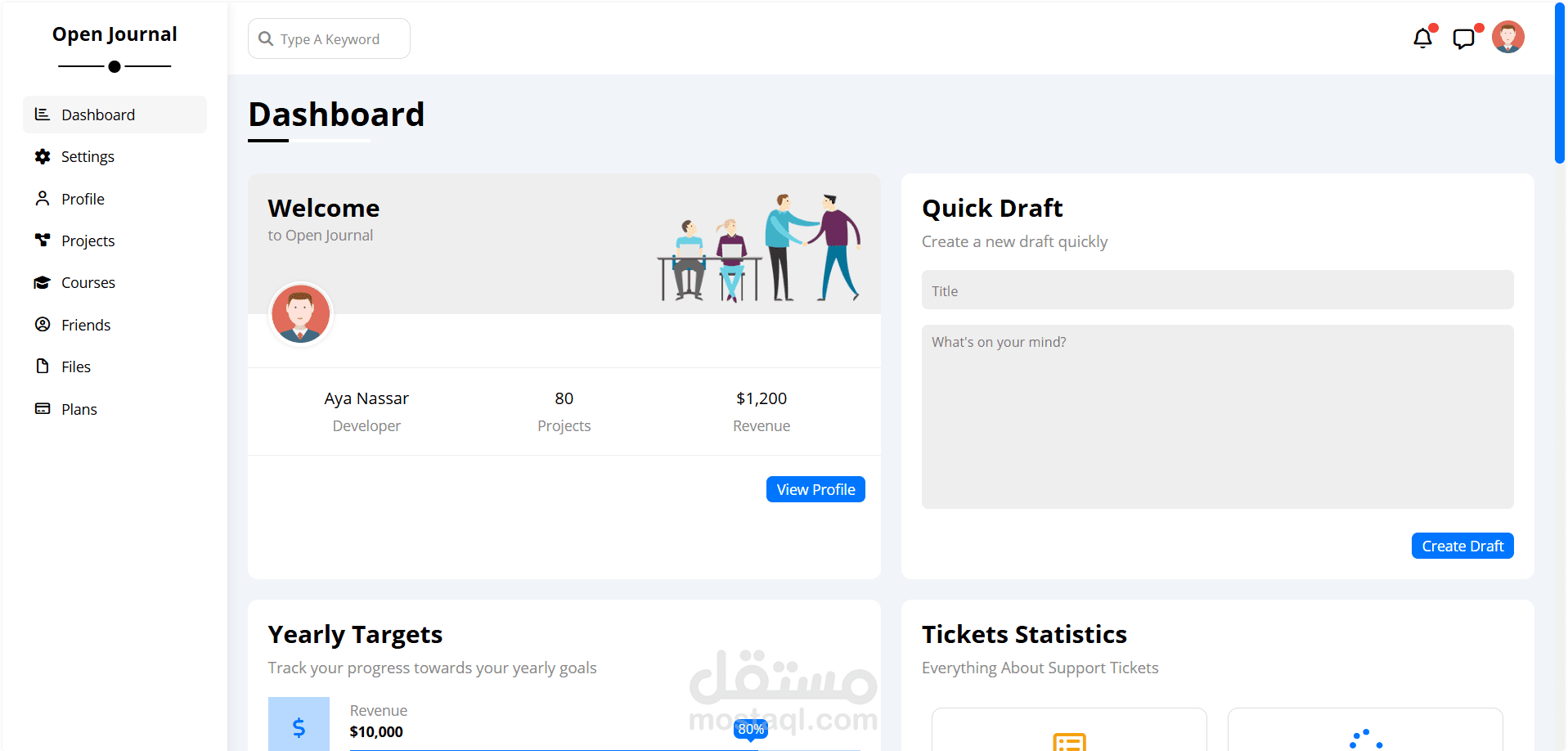The image size is (1568, 751).
Task: Focus the Title field in Quick Draft
Action: click(1217, 290)
